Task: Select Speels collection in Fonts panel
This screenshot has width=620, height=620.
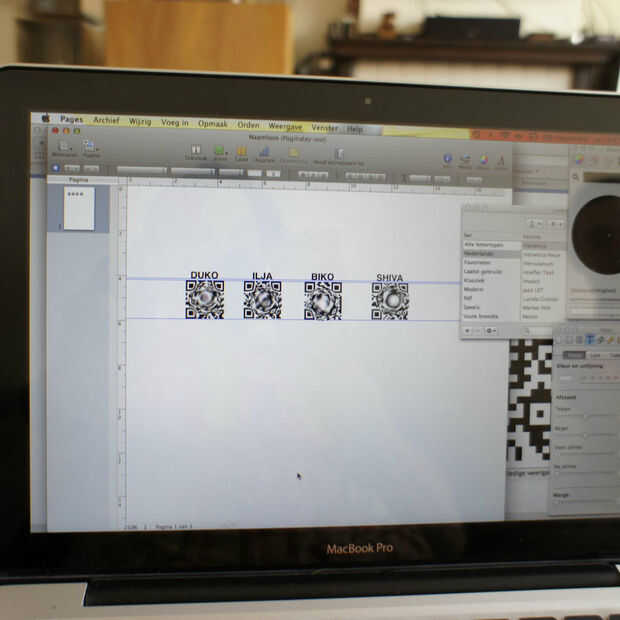Action: [472, 307]
